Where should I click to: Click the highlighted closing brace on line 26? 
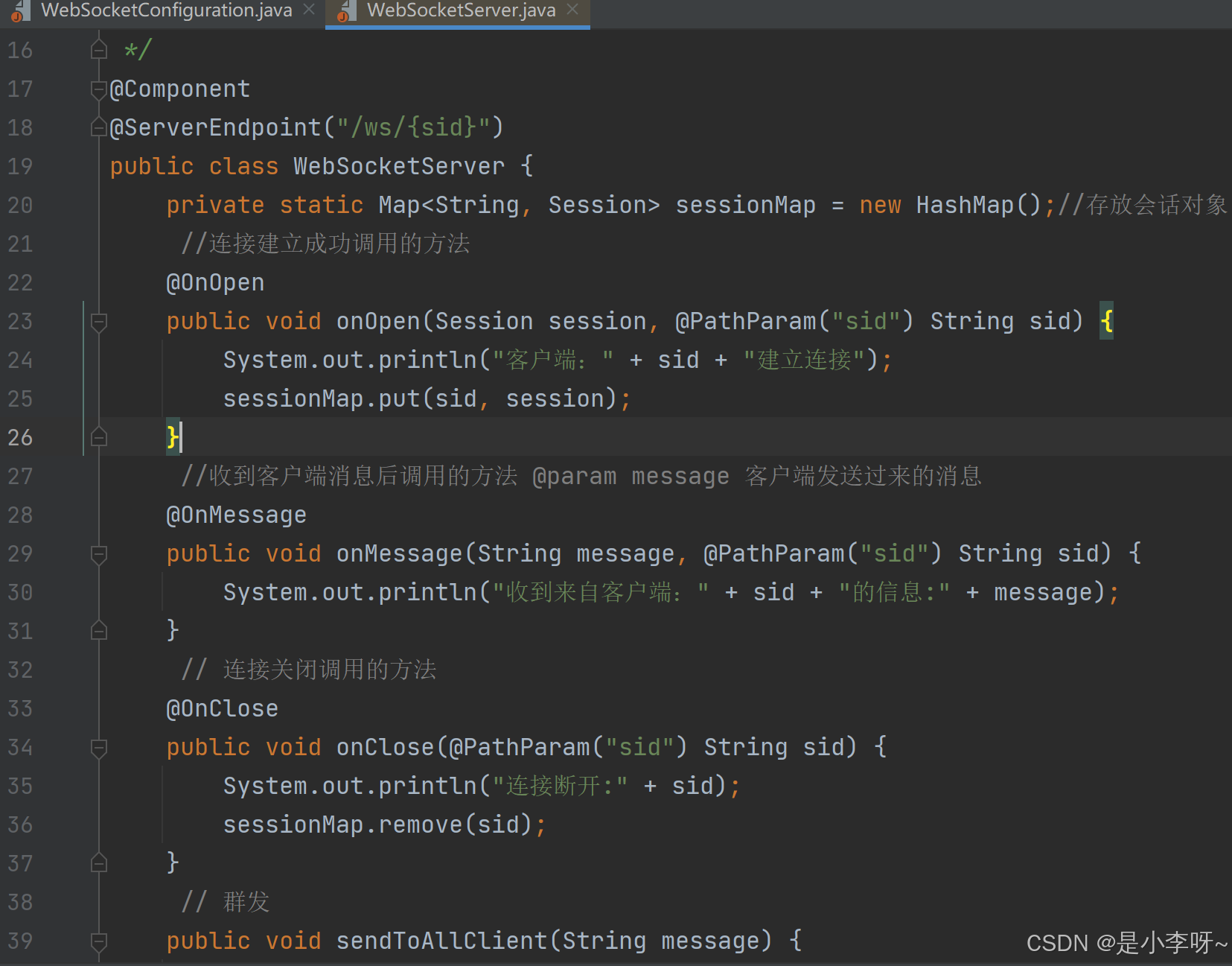tap(173, 437)
